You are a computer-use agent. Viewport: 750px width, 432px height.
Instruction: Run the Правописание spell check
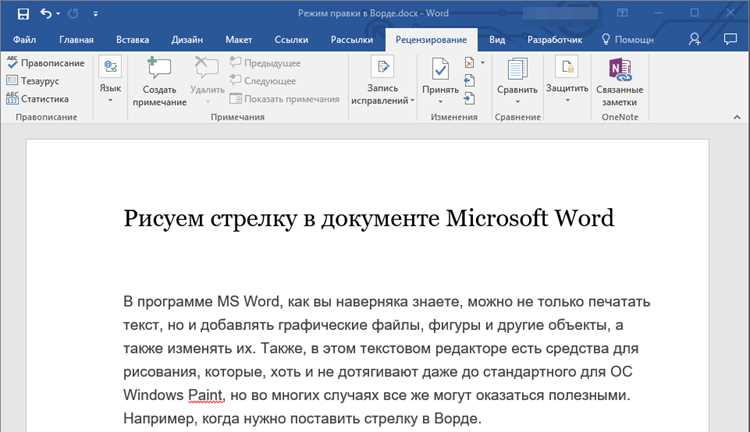45,63
